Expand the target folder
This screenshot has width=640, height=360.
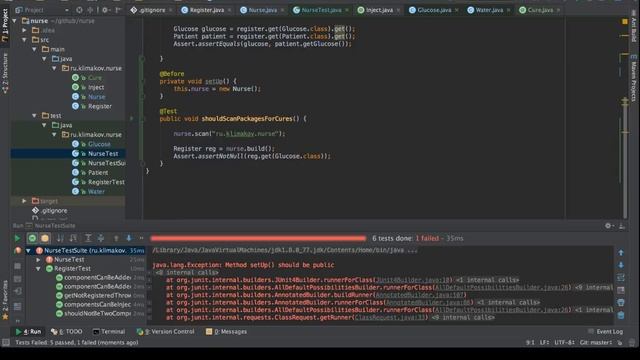[x=24, y=201]
